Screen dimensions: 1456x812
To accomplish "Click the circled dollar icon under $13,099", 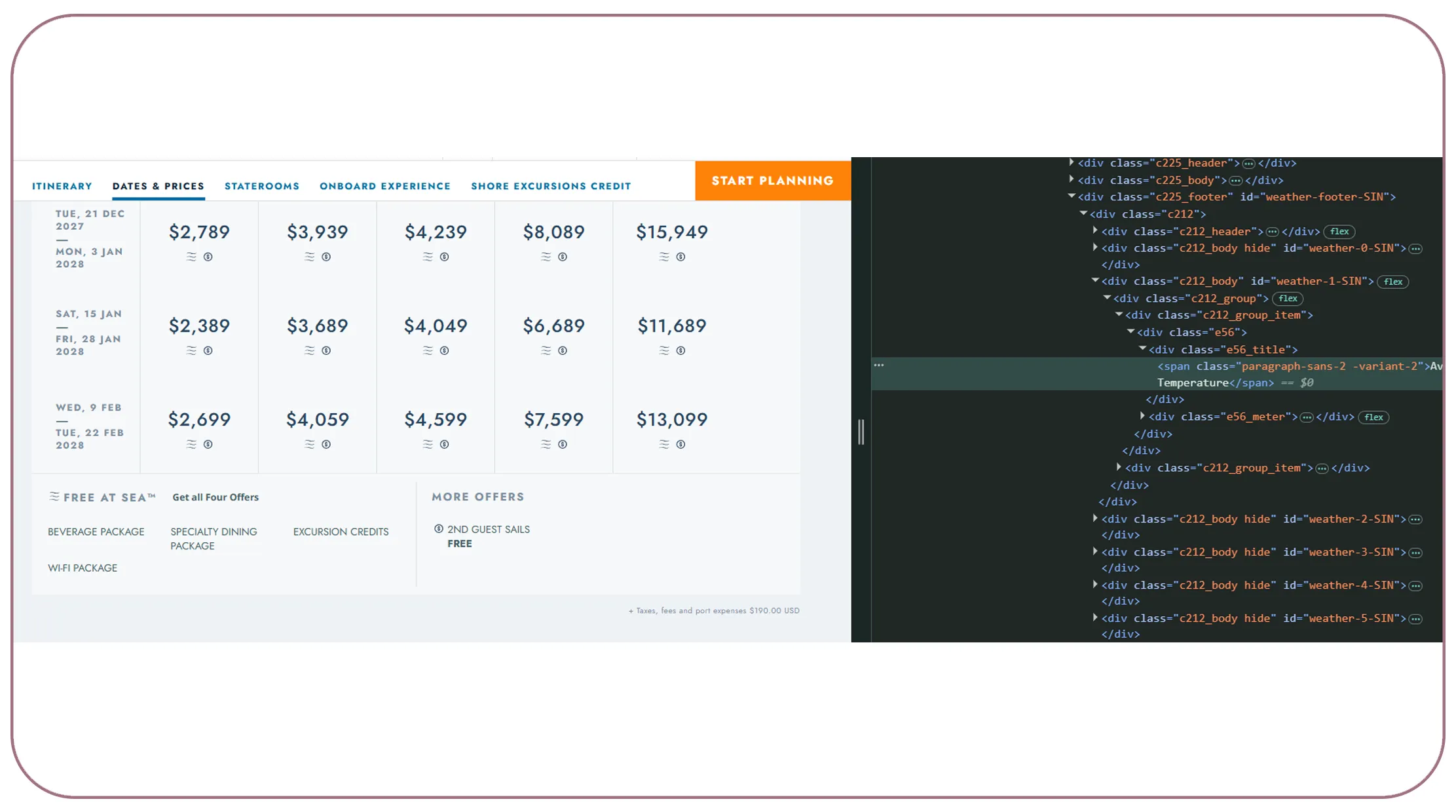I will (x=681, y=444).
